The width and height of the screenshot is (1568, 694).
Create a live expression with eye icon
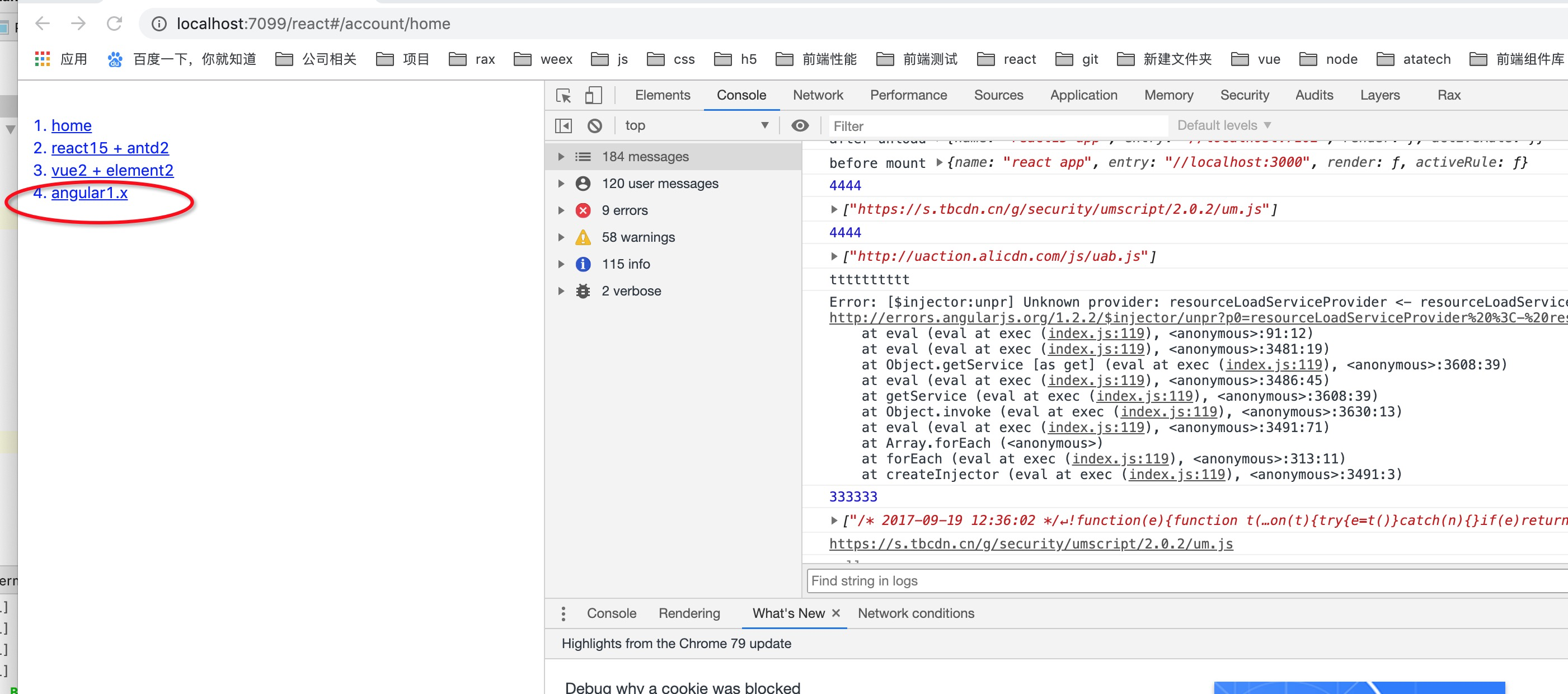pos(800,125)
